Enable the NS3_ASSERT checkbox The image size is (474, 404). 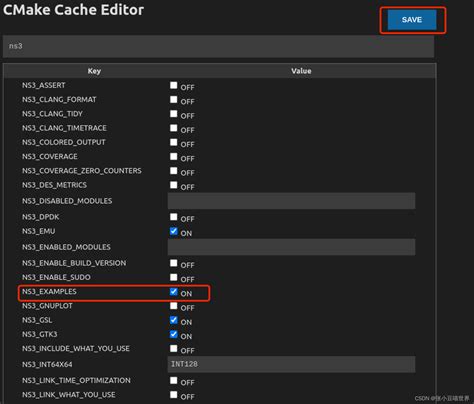point(173,85)
